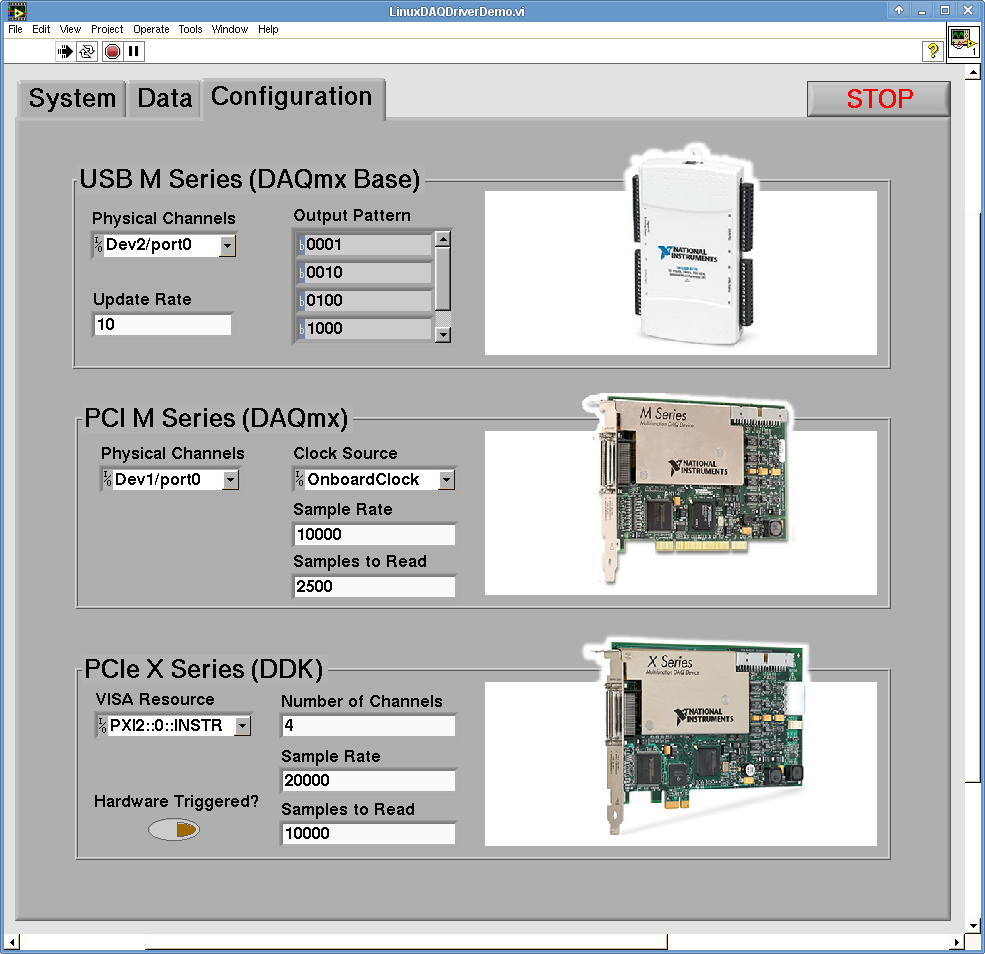
Task: Click the LabVIEW window menu icon in title bar
Action: 17,10
